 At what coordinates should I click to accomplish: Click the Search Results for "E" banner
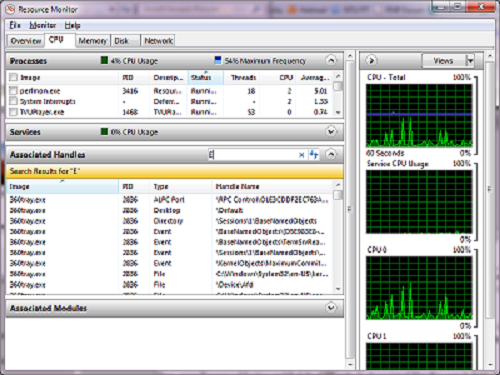(175, 171)
